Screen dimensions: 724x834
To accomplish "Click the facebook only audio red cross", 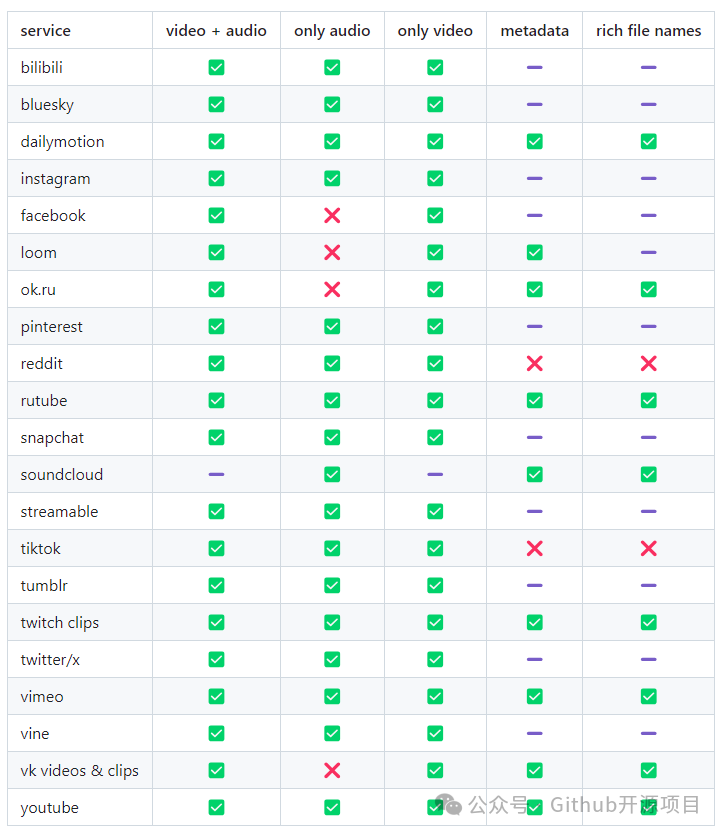I will [x=332, y=215].
